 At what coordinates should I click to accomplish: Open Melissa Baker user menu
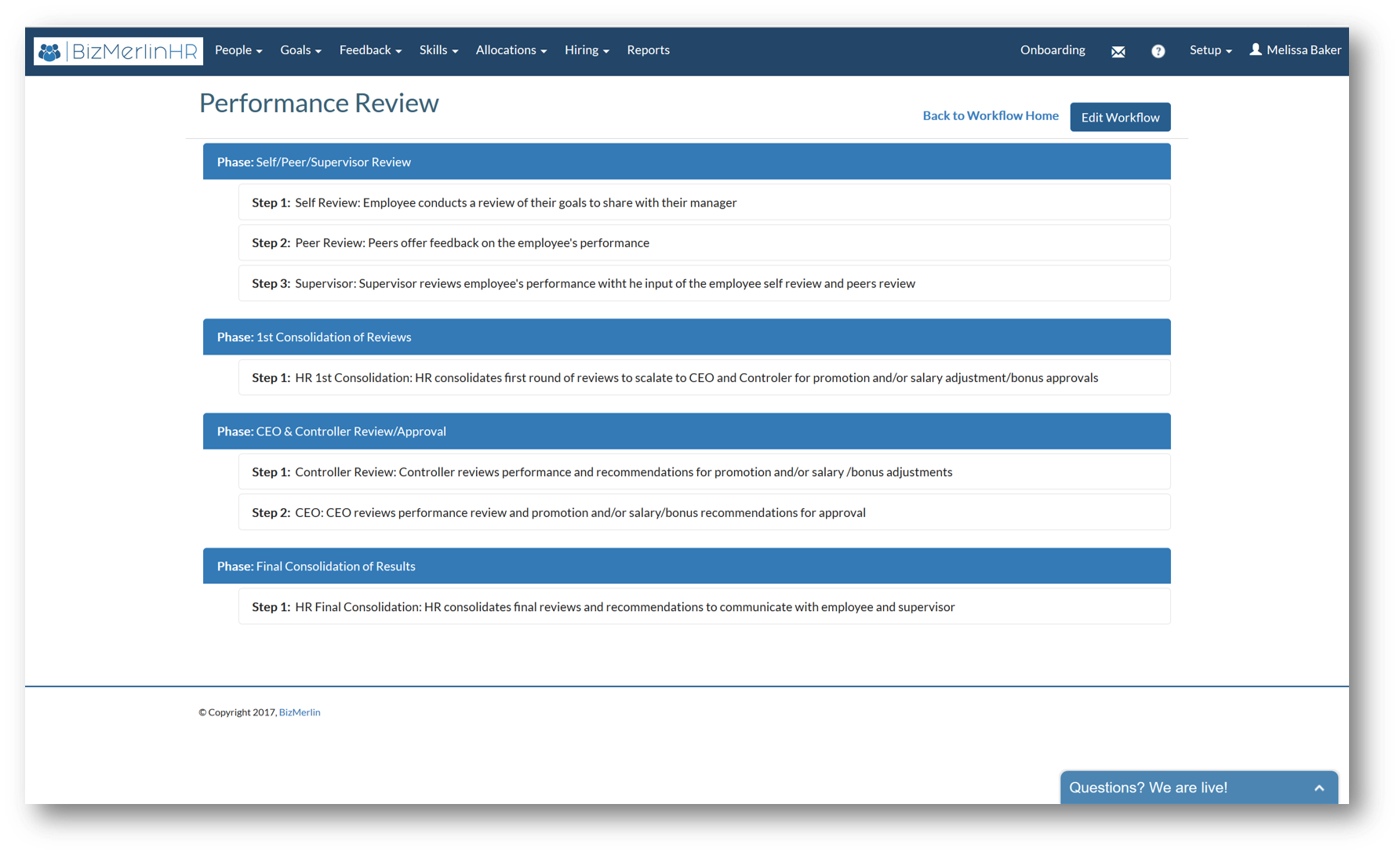pos(1296,50)
